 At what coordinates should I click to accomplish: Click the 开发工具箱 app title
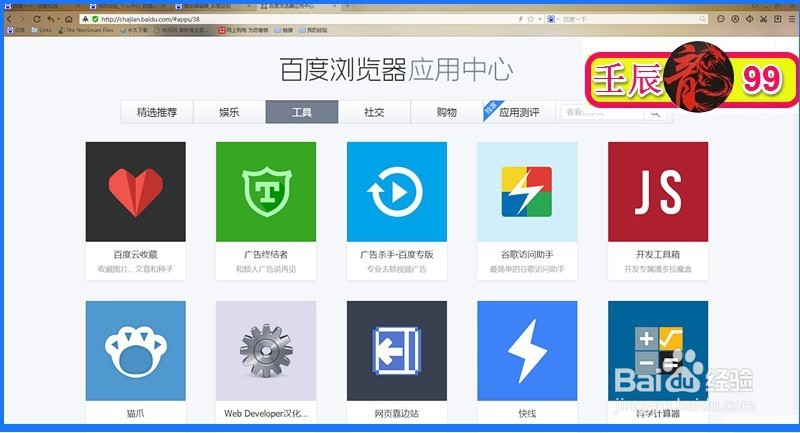point(658,254)
